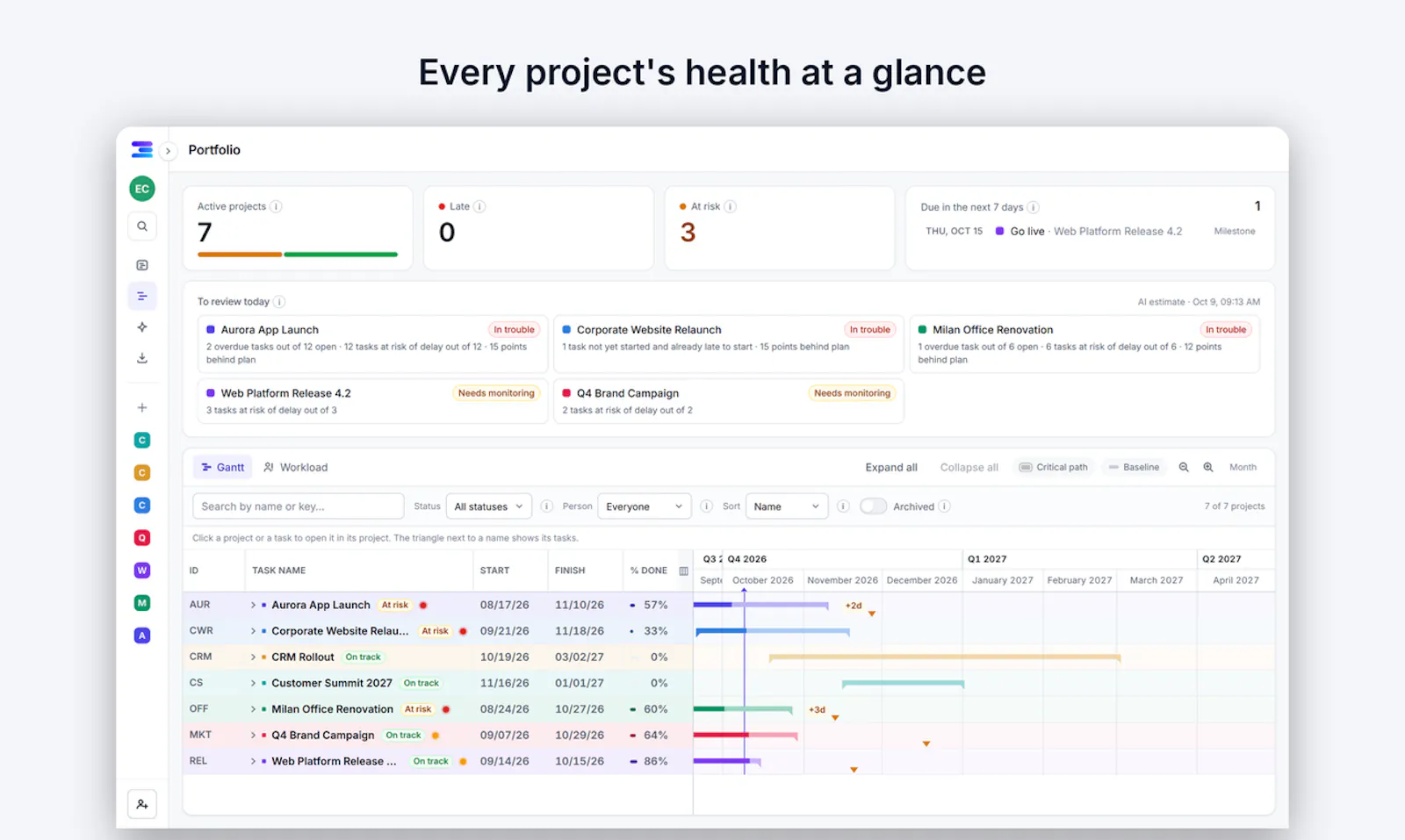Click the invite user icon at bottom
Viewport: 1405px width, 840px height.
click(x=142, y=804)
